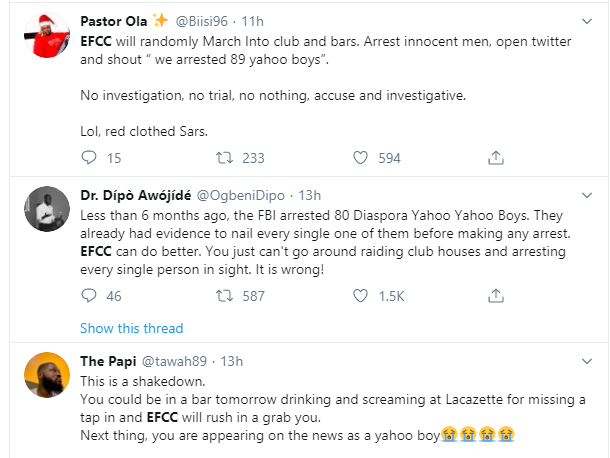610x458 pixels.
Task: Open The Papi's profile name
Action: tap(105, 360)
